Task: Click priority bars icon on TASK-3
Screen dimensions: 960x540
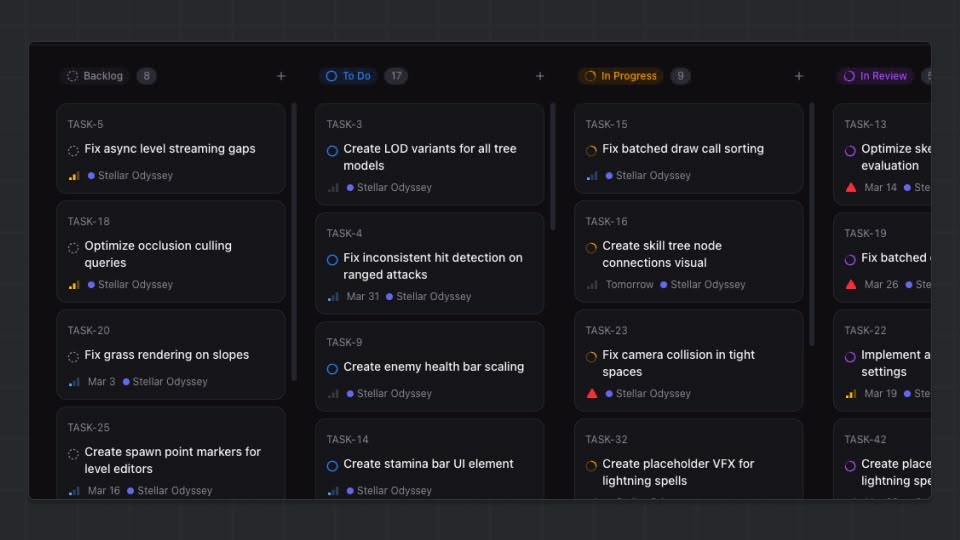Action: 333,188
